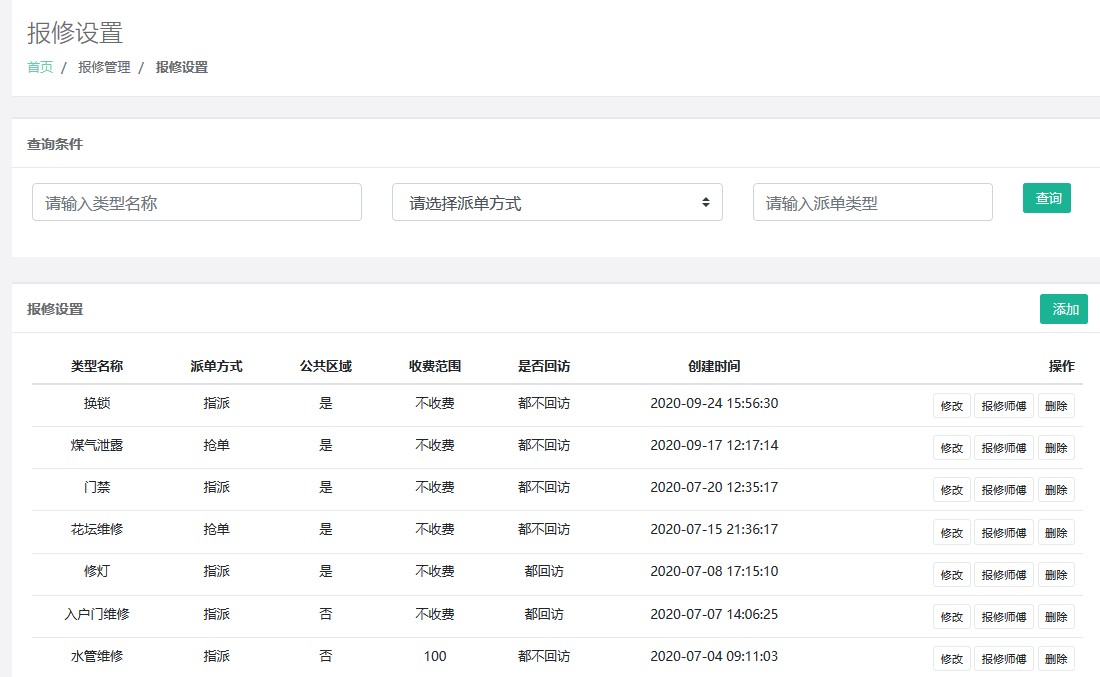Click the 派单类型 input field

pyautogui.click(x=872, y=202)
